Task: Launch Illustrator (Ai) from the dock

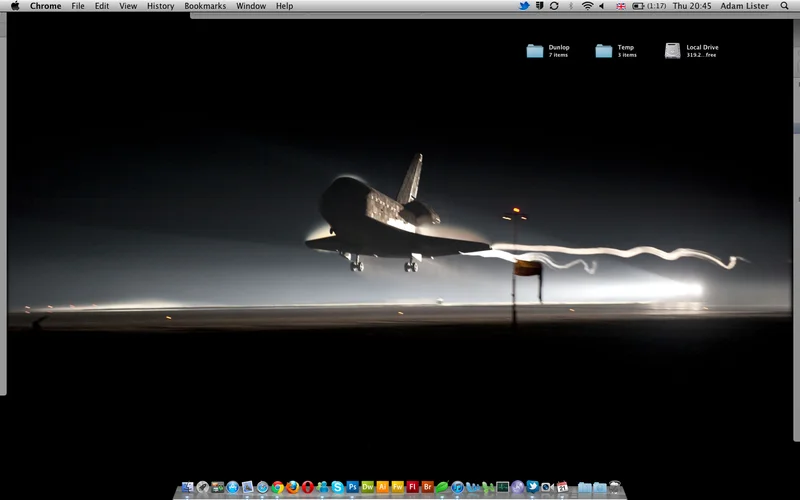Action: coord(383,487)
